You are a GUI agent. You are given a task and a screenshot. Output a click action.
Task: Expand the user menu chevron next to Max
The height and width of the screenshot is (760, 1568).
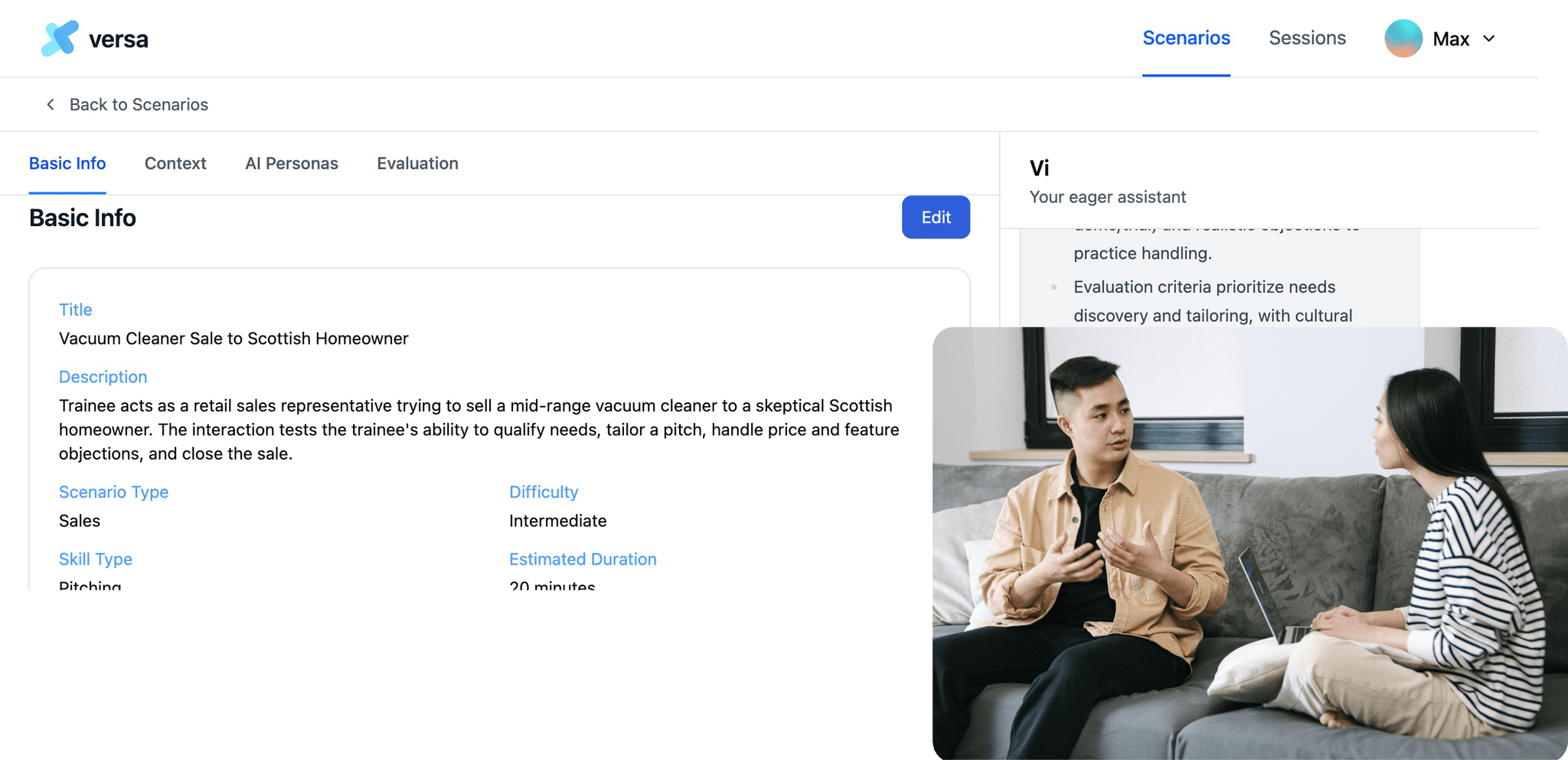tap(1488, 38)
